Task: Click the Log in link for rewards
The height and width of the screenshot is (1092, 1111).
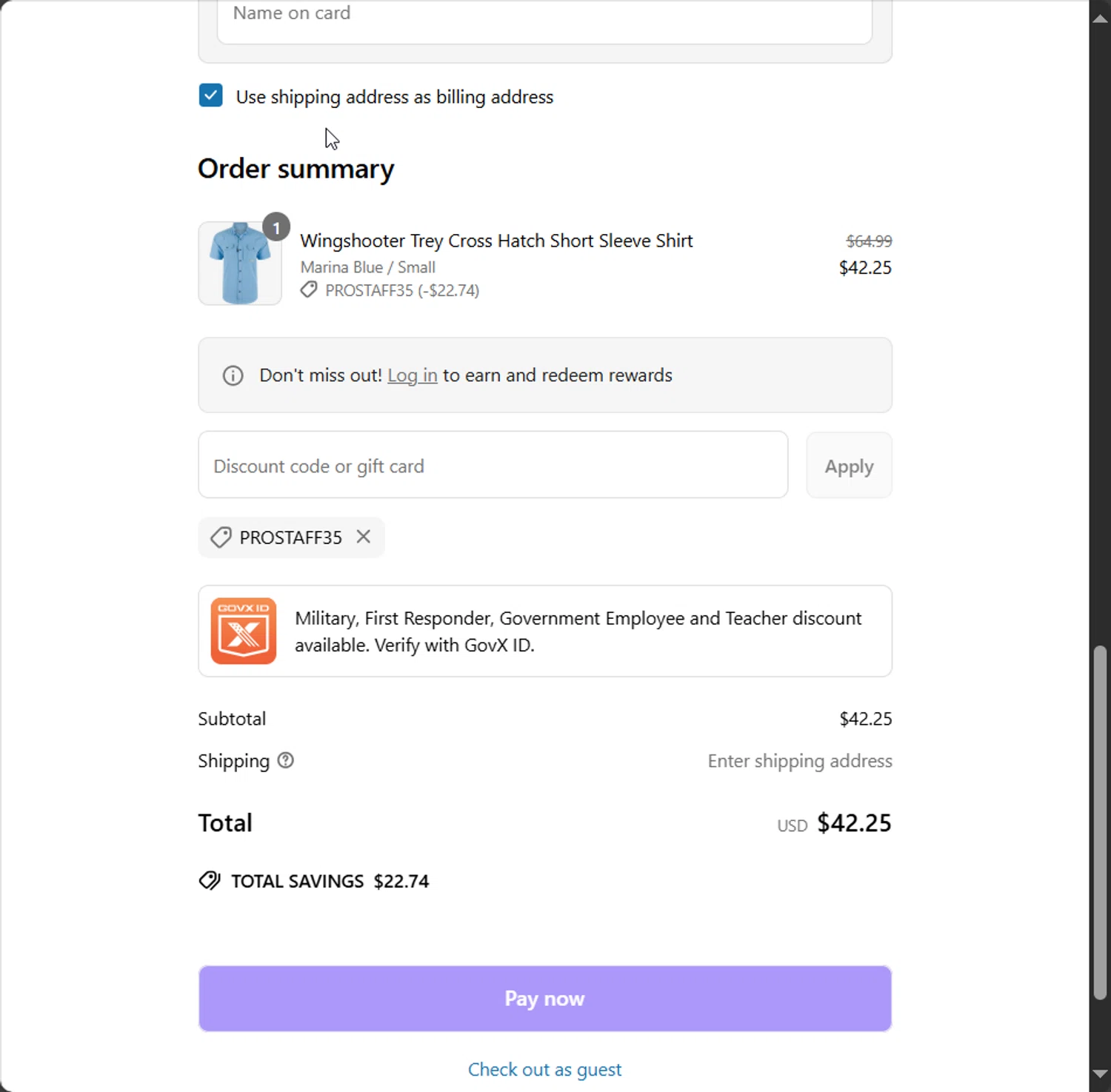Action: 412,375
